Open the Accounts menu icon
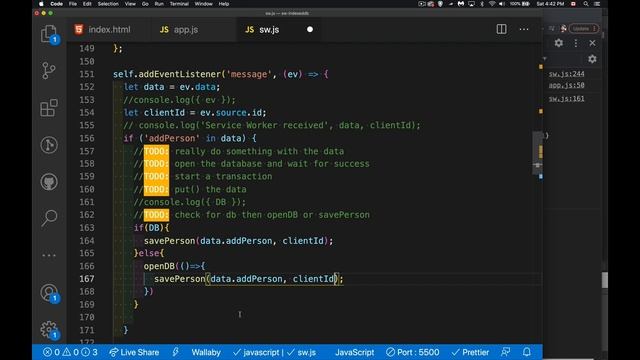The height and width of the screenshot is (360, 640). point(49,293)
